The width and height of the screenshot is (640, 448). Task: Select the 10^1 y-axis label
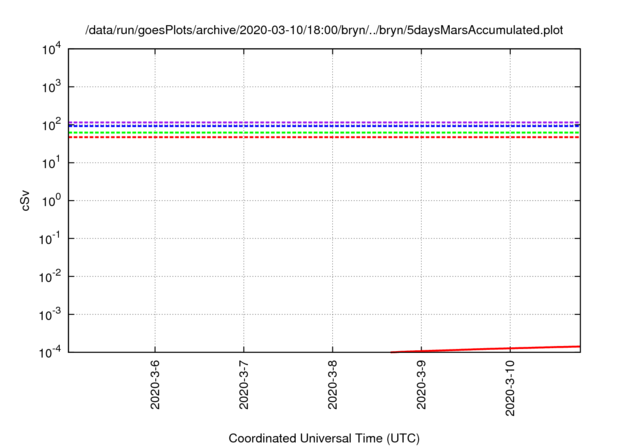pyautogui.click(x=51, y=163)
